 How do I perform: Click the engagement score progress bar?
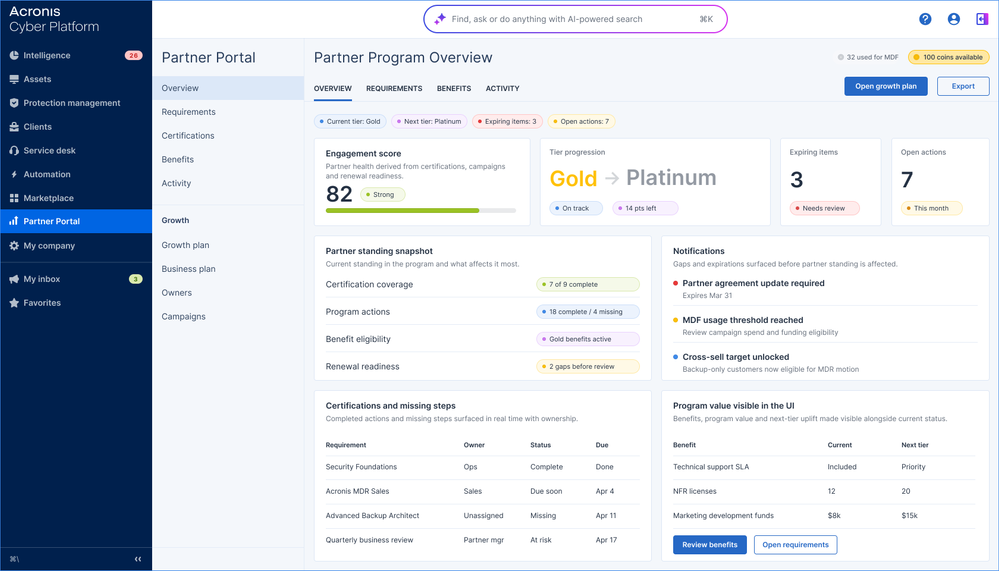[421, 211]
